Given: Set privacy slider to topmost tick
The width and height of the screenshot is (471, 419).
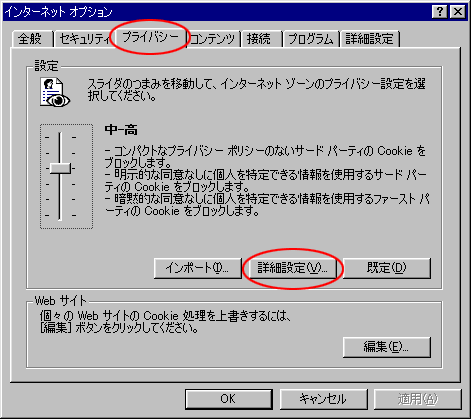Looking at the screenshot, I should tap(60, 137).
